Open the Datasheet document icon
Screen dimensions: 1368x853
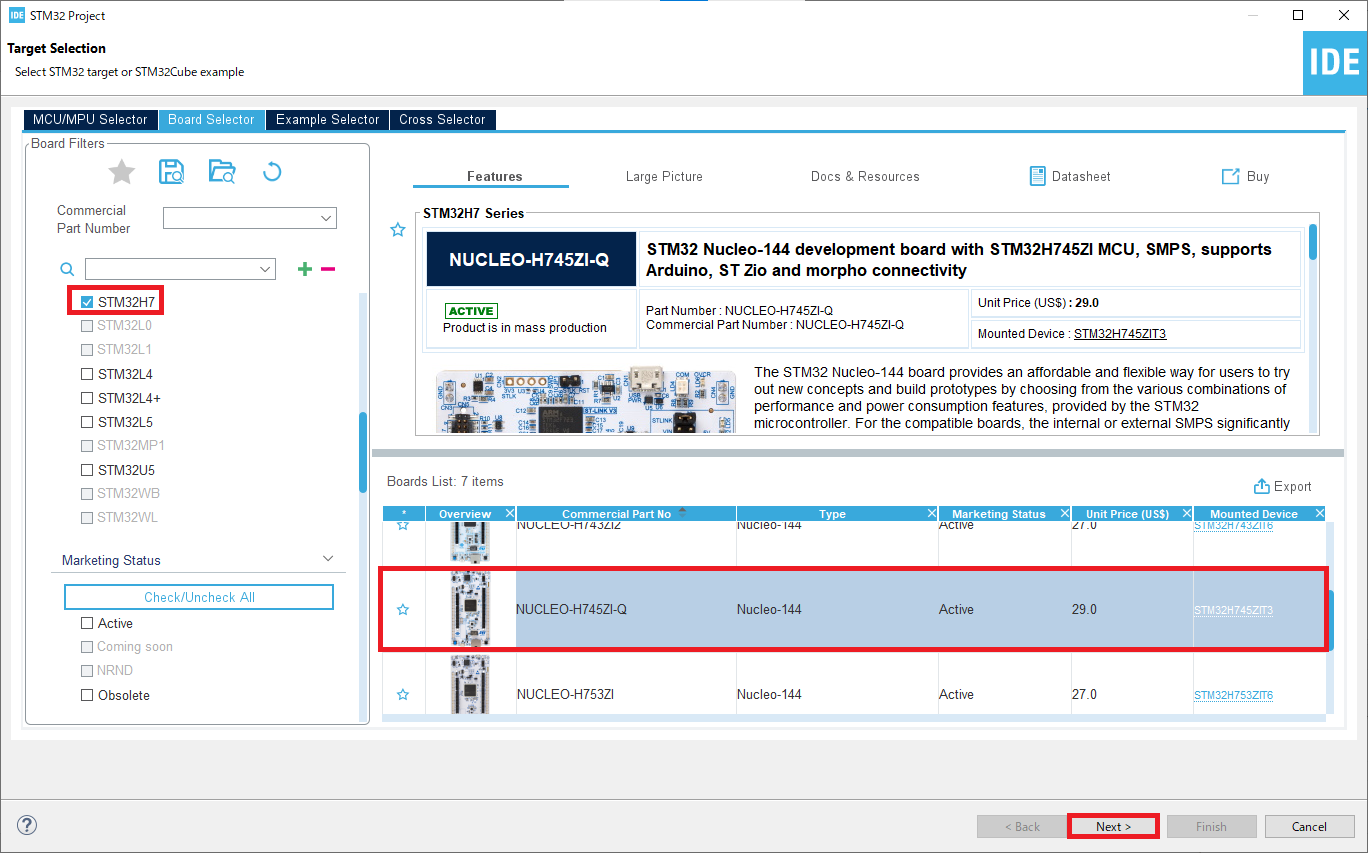[1038, 176]
